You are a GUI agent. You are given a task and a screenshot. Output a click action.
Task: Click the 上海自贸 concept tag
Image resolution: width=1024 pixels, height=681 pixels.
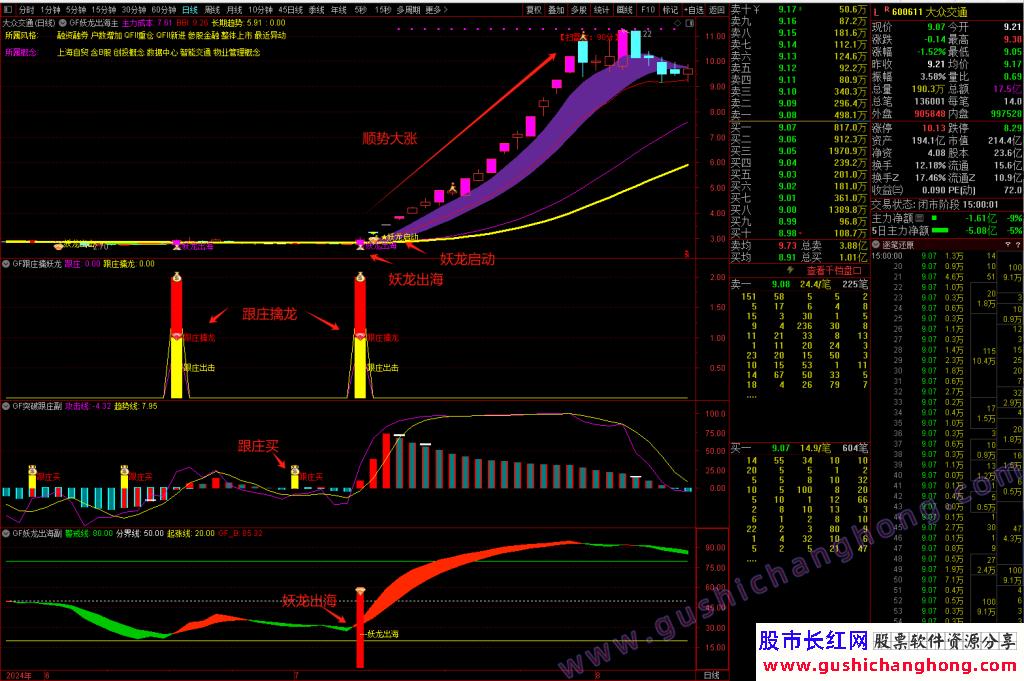pos(72,52)
